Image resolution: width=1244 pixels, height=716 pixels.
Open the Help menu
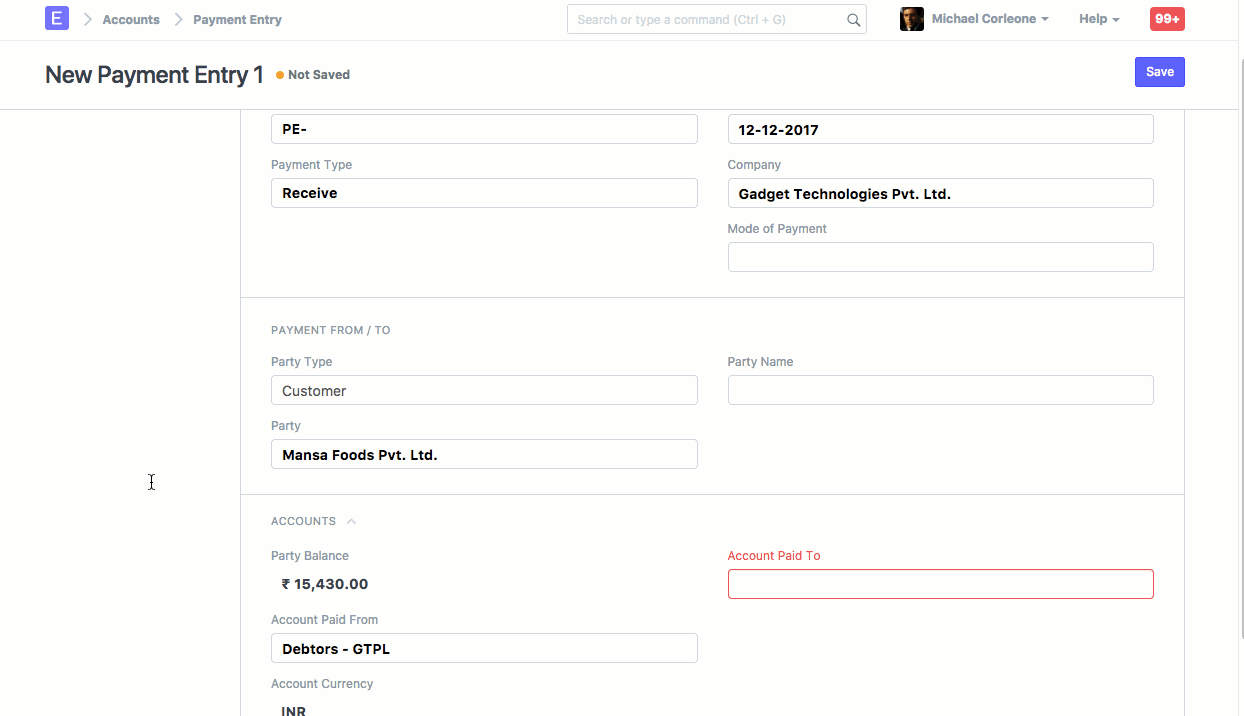click(x=1097, y=18)
